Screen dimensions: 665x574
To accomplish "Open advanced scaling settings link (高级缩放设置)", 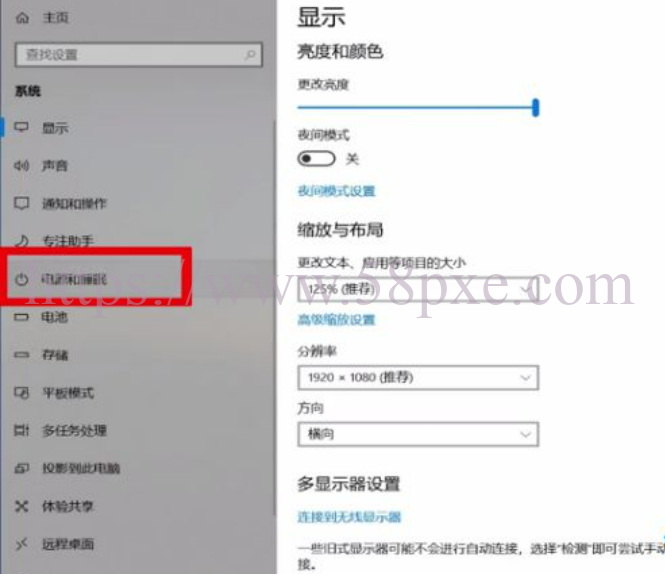I will pos(336,319).
